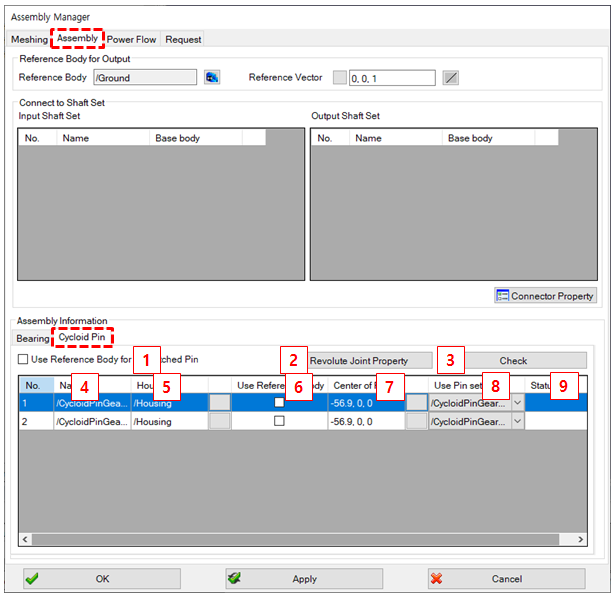The width and height of the screenshot is (612, 594).
Task: Toggle Use Reference Body checkbox in row 1
Action: click(x=279, y=402)
